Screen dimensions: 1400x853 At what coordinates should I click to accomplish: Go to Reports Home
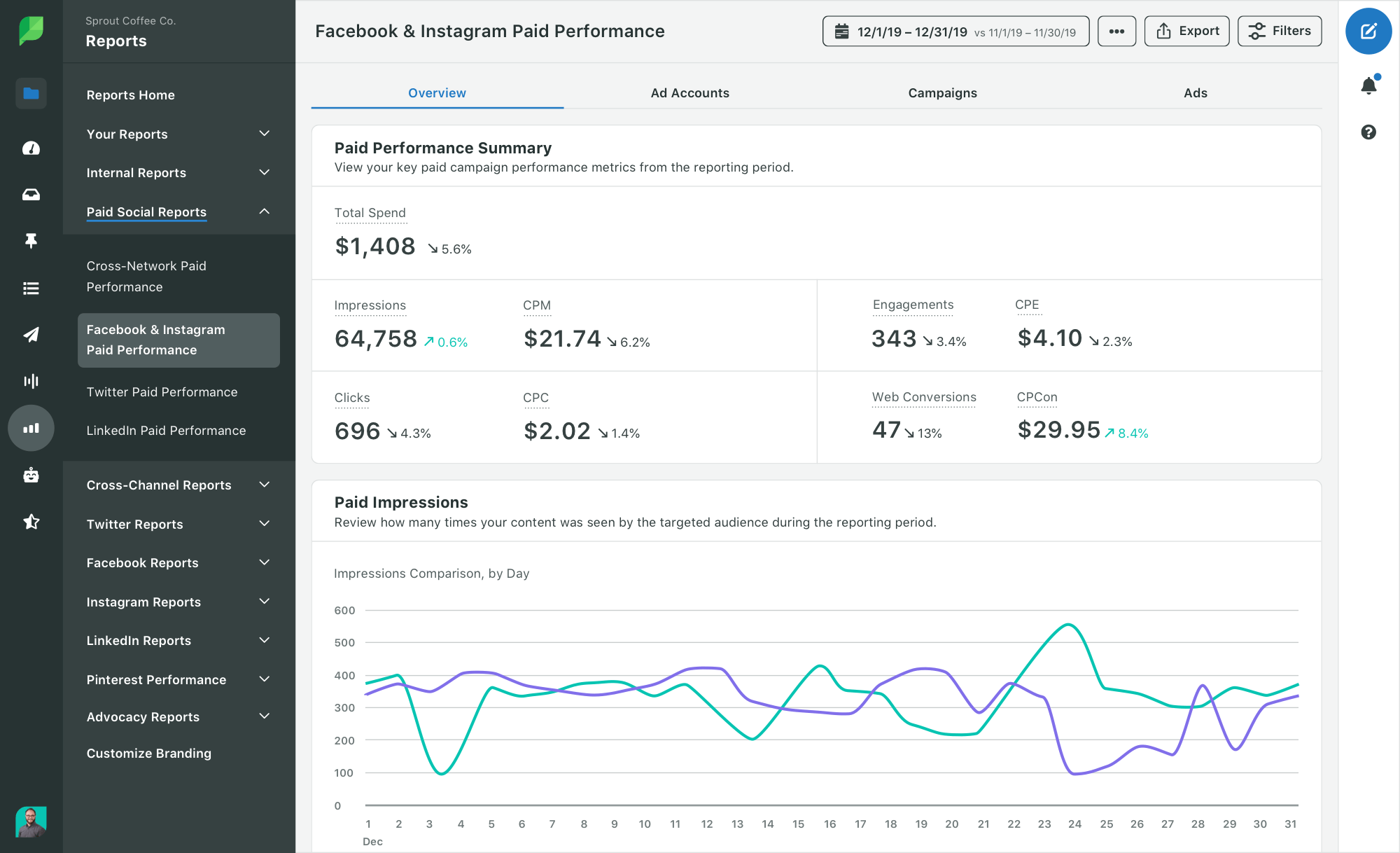(130, 95)
